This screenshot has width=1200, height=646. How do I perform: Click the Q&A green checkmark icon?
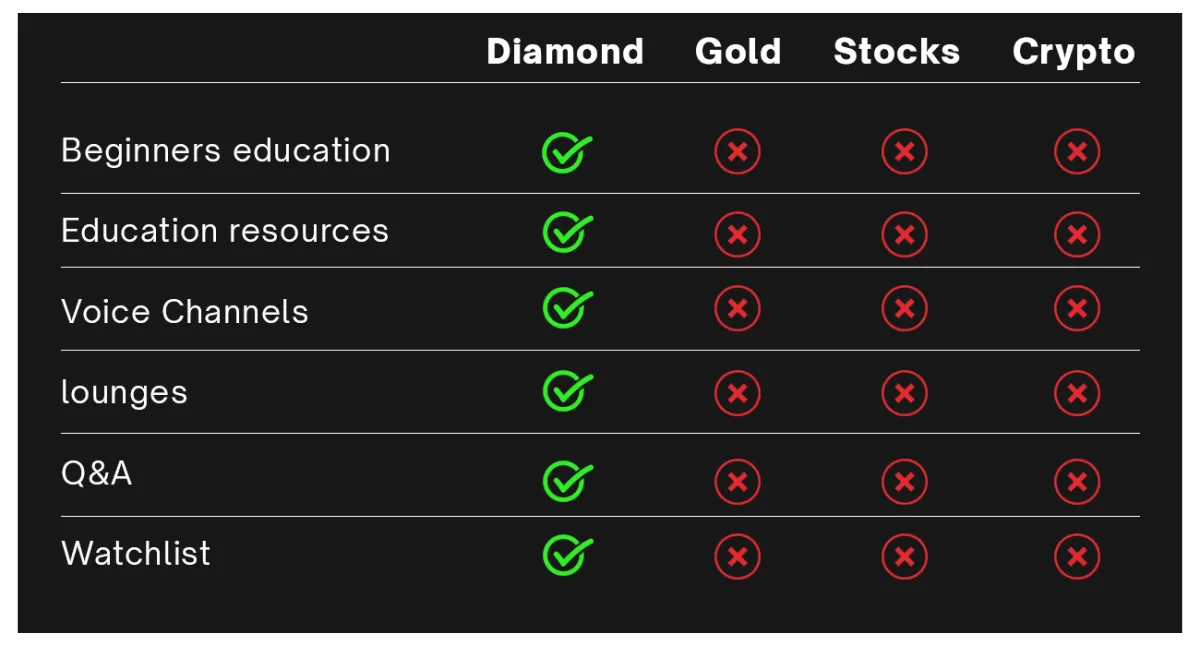coord(567,481)
